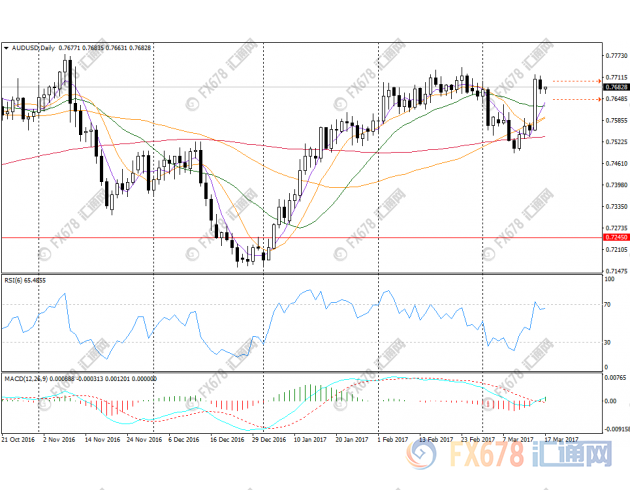Viewport: 630px width, 490px height.
Task: Click the 1 Feb 2017 date label
Action: tap(393, 439)
